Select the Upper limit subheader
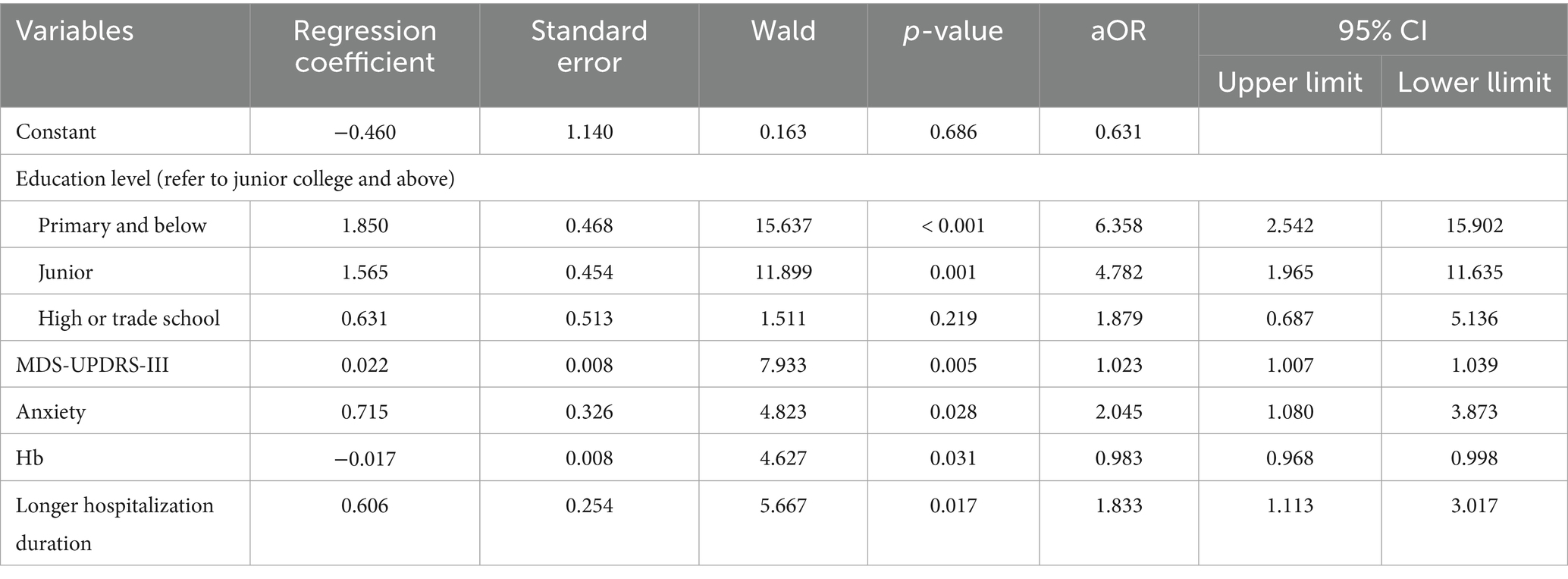This screenshot has height=579, width=1568. tap(1290, 82)
